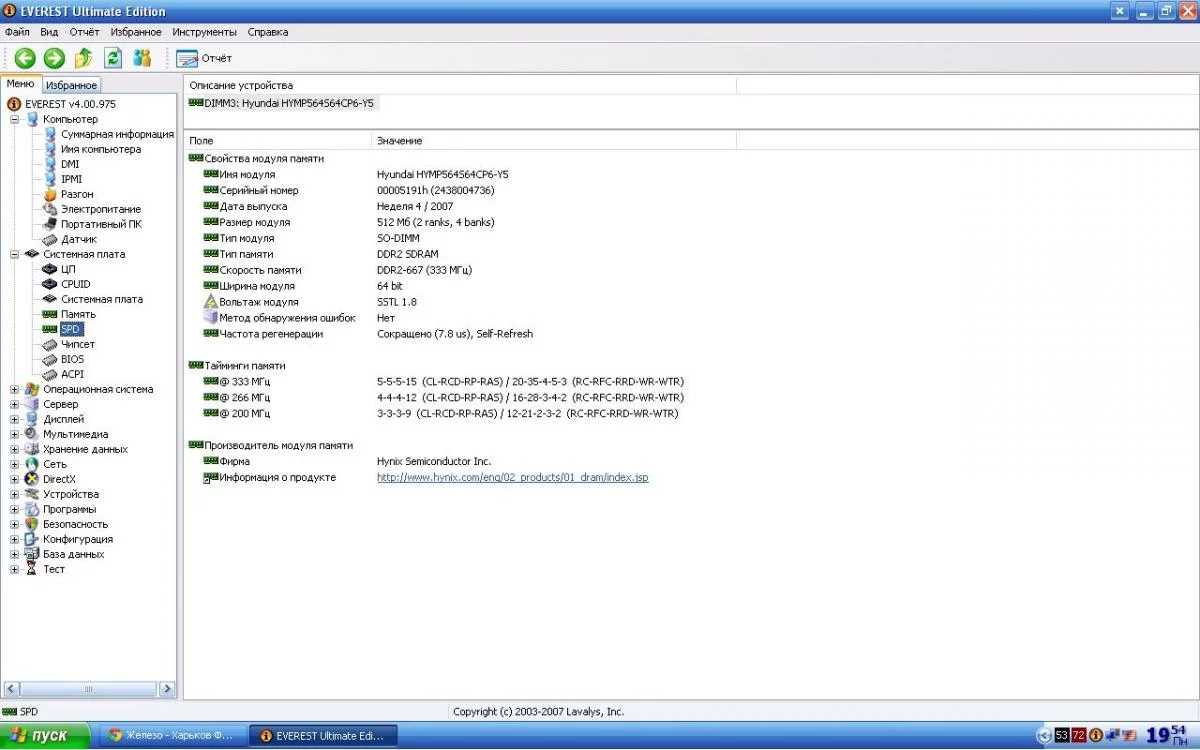
Task: Click the green Forward arrow toolbar icon
Action: [x=54, y=58]
